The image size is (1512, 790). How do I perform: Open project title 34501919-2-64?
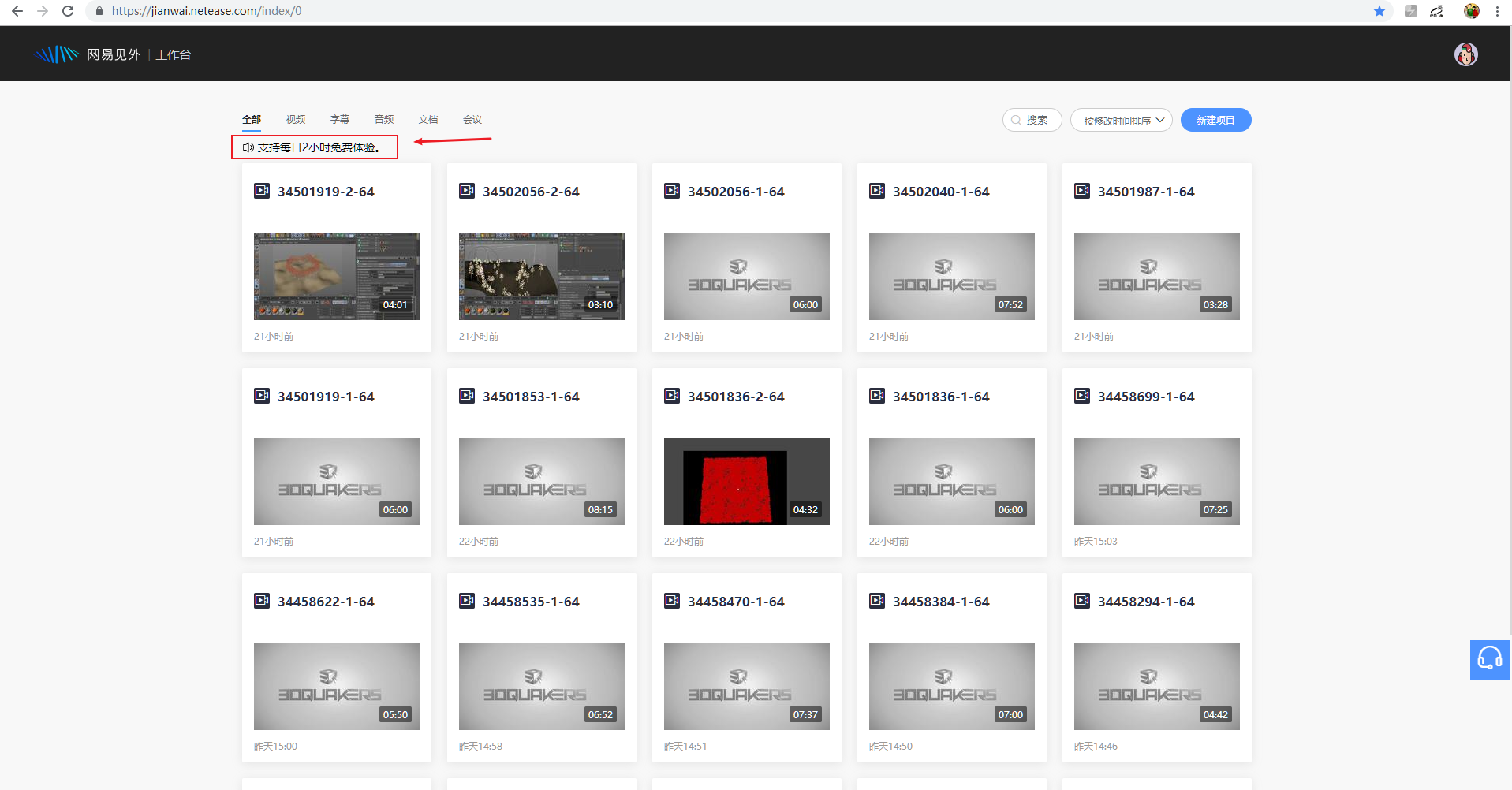(326, 192)
